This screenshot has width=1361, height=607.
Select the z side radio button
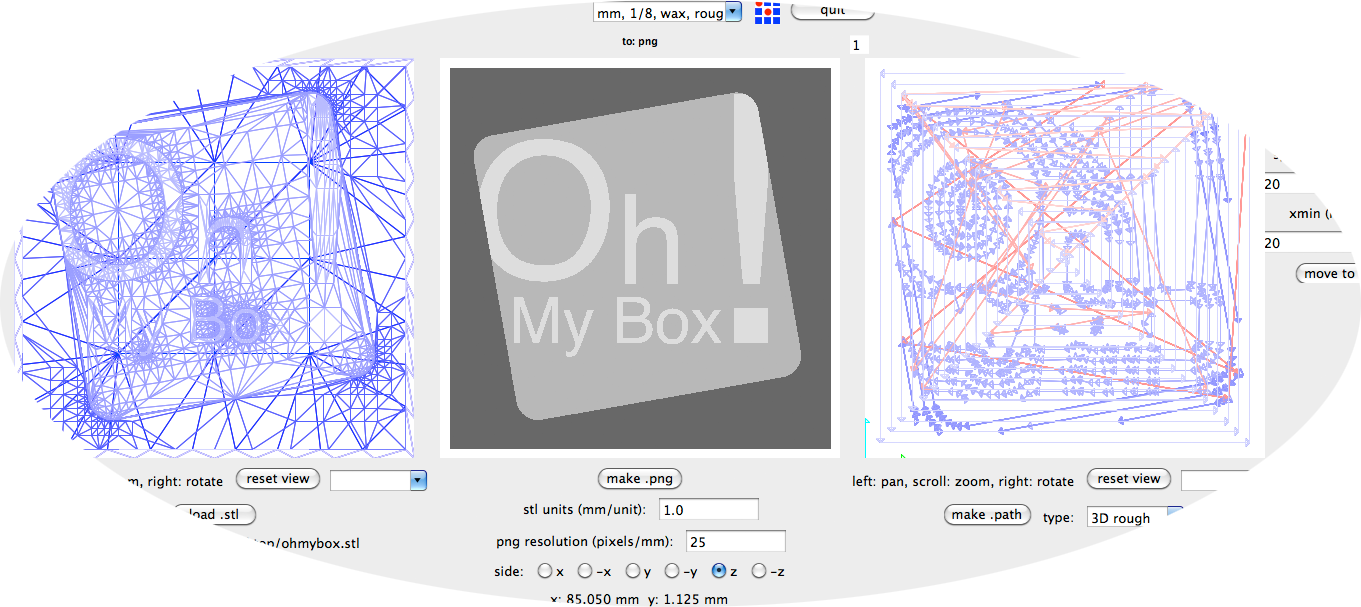[x=718, y=571]
